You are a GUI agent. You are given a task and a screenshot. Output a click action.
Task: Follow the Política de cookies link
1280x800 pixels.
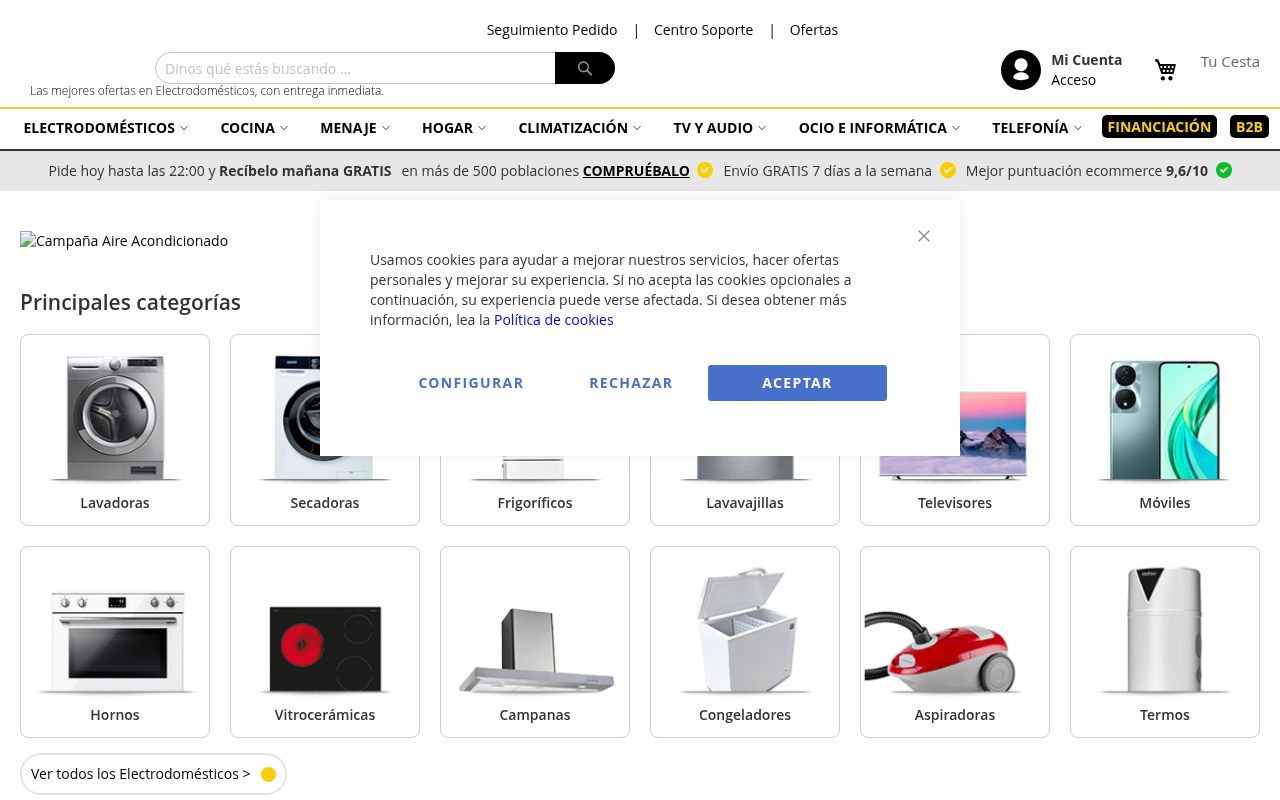click(554, 320)
